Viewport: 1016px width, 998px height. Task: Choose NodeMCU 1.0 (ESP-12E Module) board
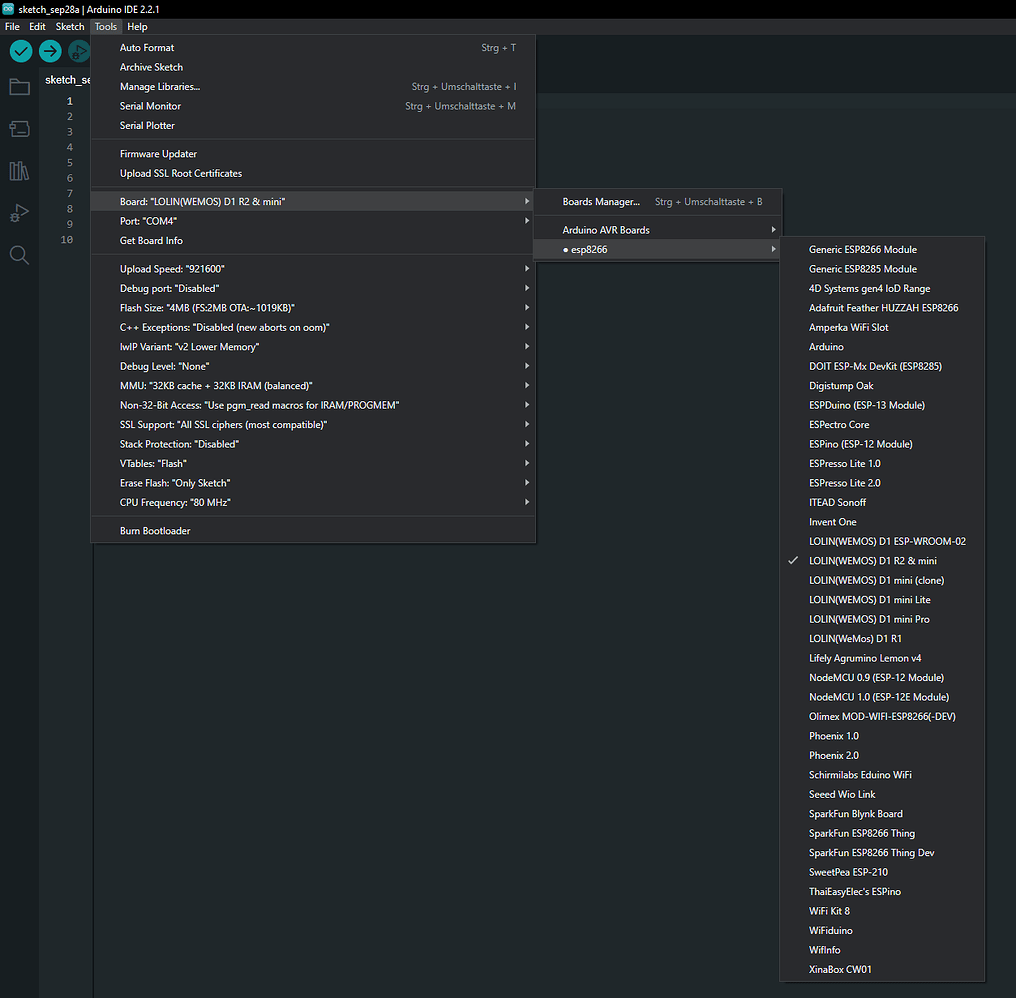[x=878, y=697]
